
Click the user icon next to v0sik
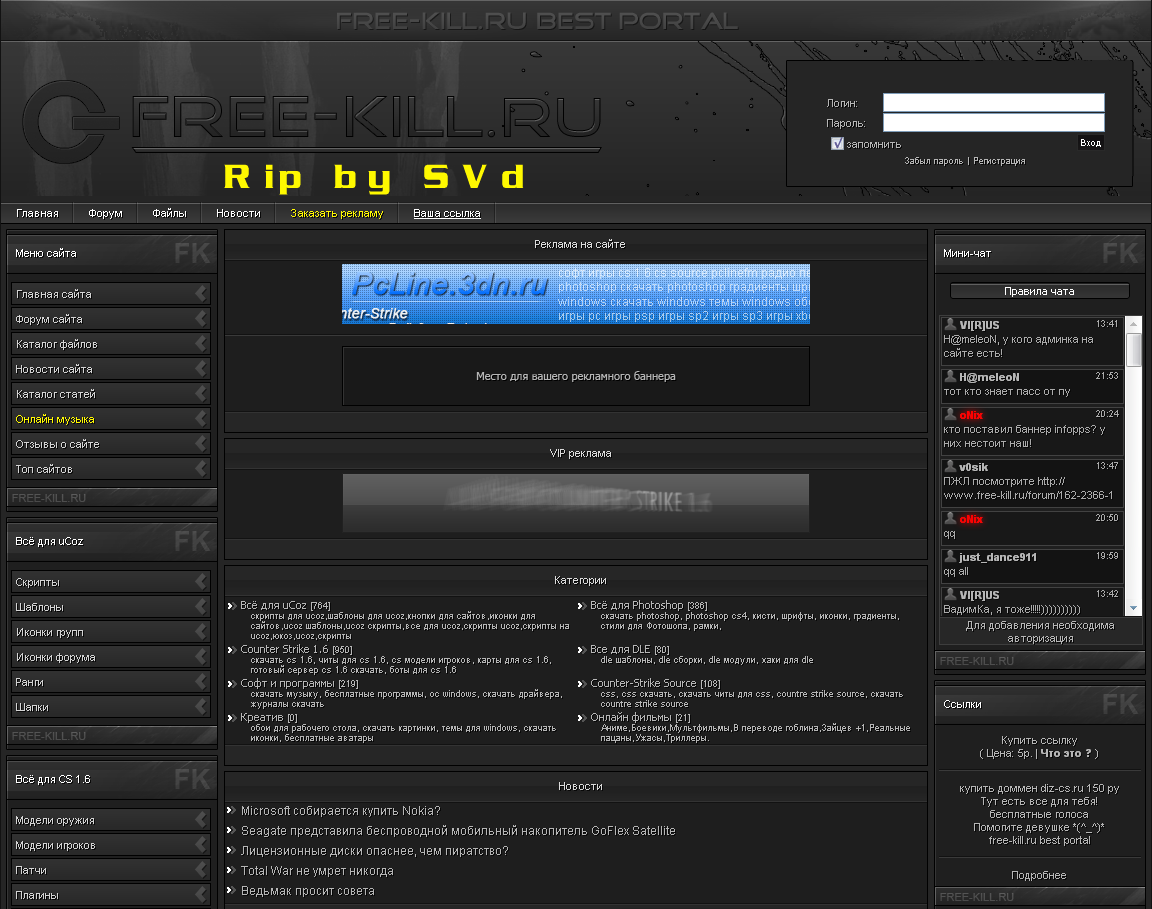(950, 466)
